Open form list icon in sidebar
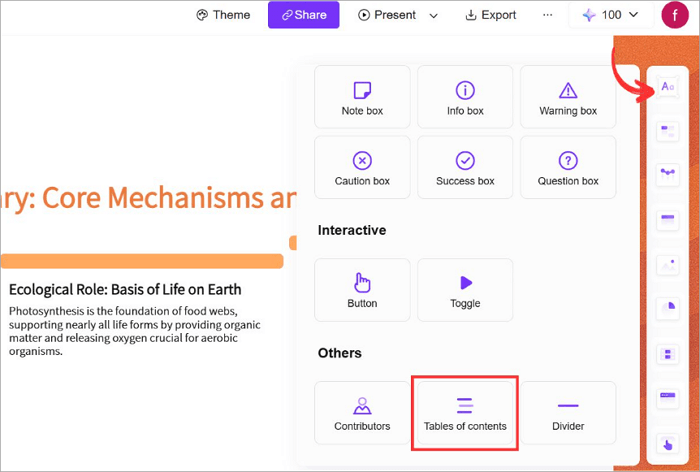This screenshot has height=472, width=700. 667,355
